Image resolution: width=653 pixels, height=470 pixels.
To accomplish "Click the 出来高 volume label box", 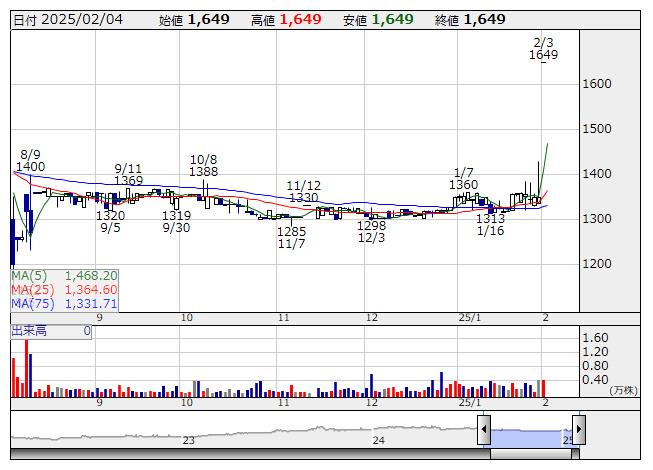I will pos(51,331).
